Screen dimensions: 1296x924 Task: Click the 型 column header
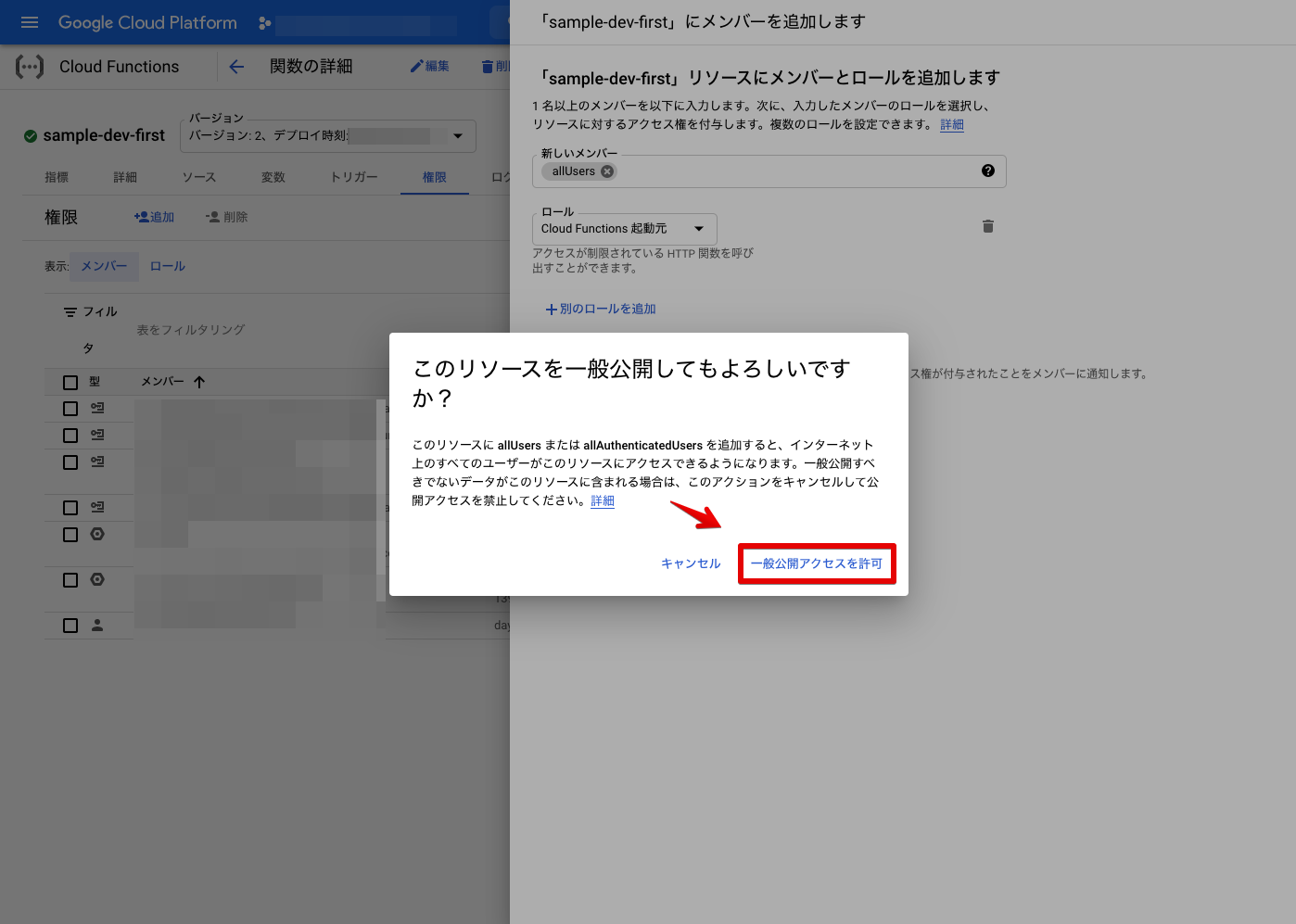tap(95, 382)
